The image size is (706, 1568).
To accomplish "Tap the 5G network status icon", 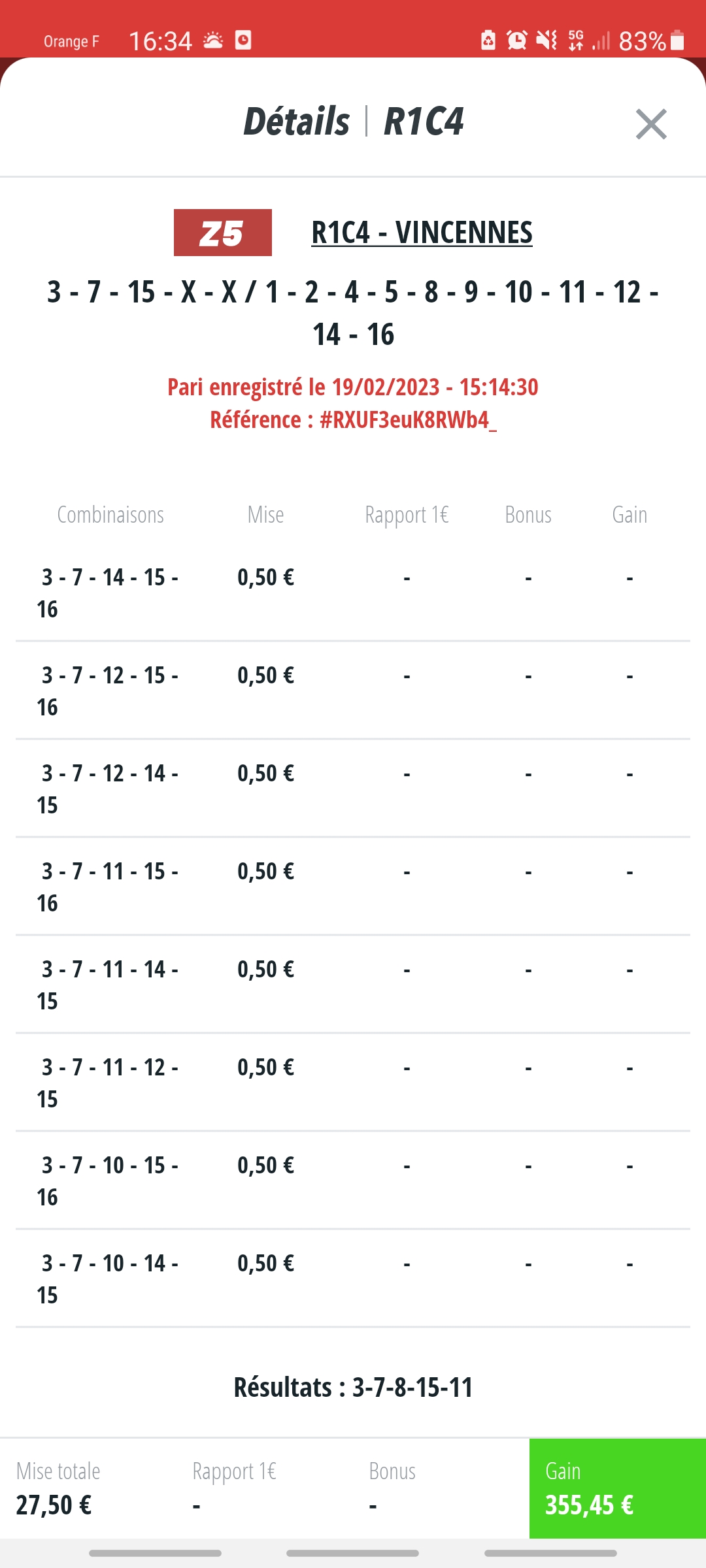I will tap(576, 41).
